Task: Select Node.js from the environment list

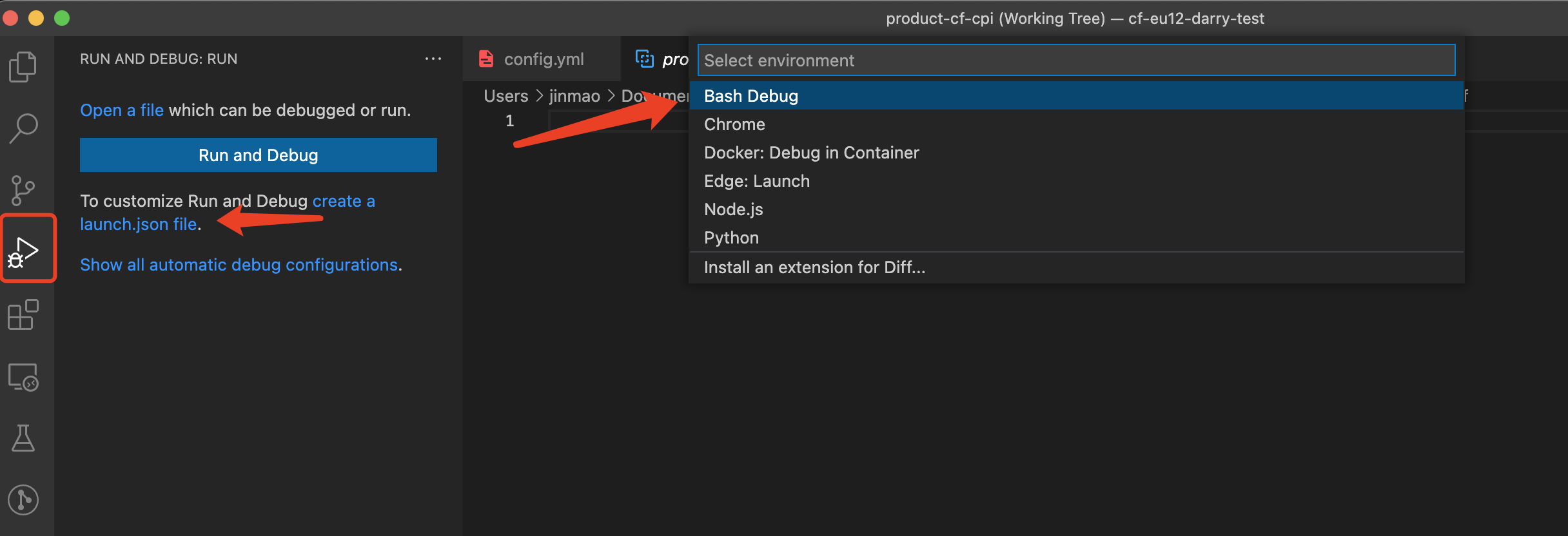Action: 733,209
